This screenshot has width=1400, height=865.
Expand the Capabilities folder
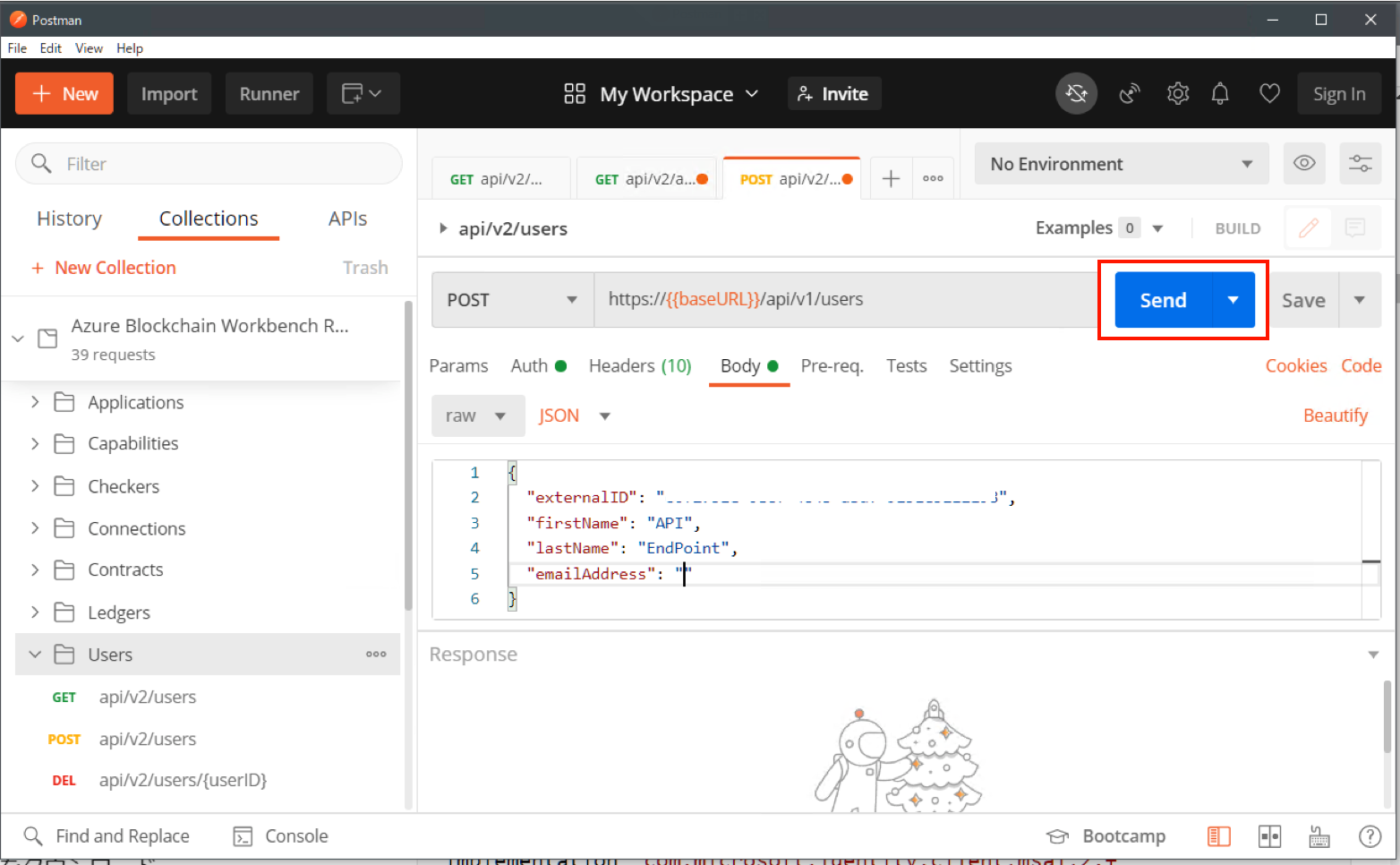pos(35,443)
